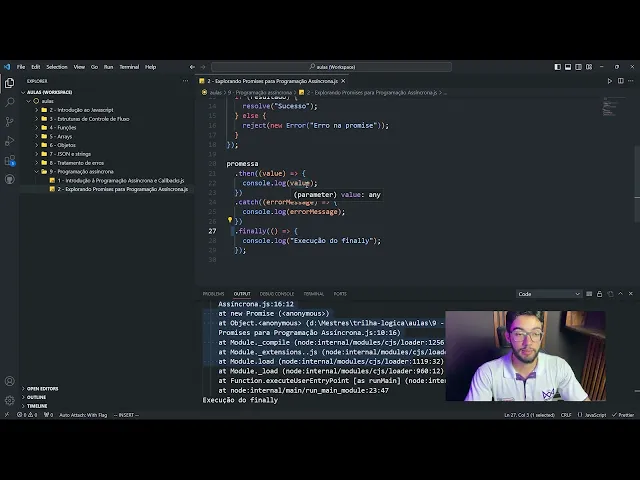Click the lightbulb code action icon
This screenshot has height=480, width=640.
pyautogui.click(x=230, y=220)
